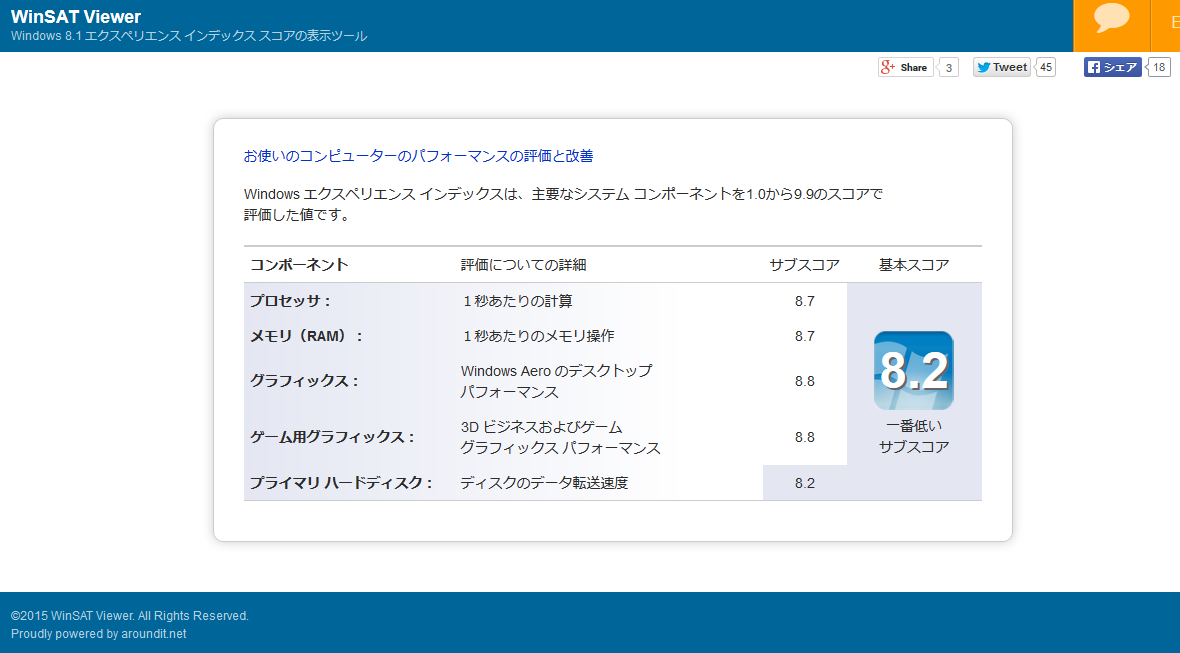Click the Google+ Share button

pos(905,67)
